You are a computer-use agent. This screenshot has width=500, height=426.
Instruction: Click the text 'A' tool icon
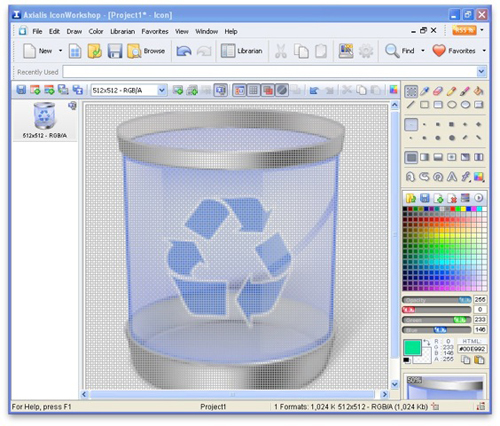(452, 177)
